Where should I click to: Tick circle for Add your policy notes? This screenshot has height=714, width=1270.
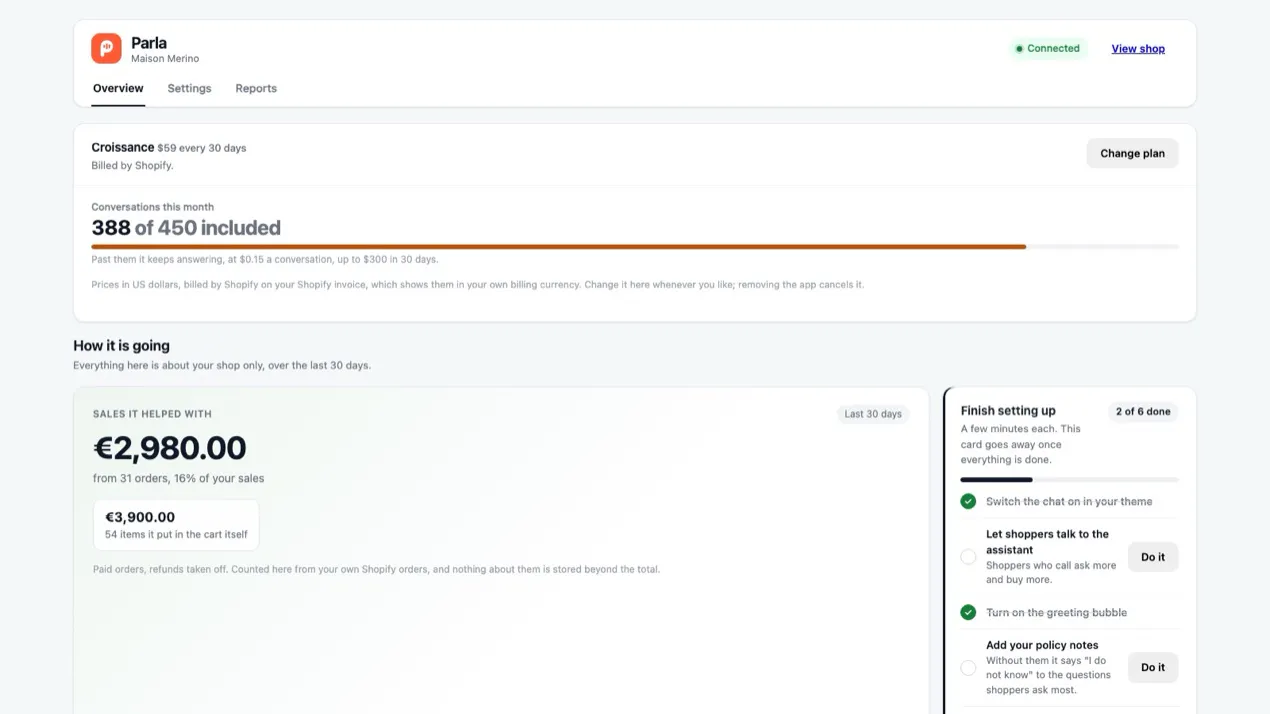coord(968,668)
